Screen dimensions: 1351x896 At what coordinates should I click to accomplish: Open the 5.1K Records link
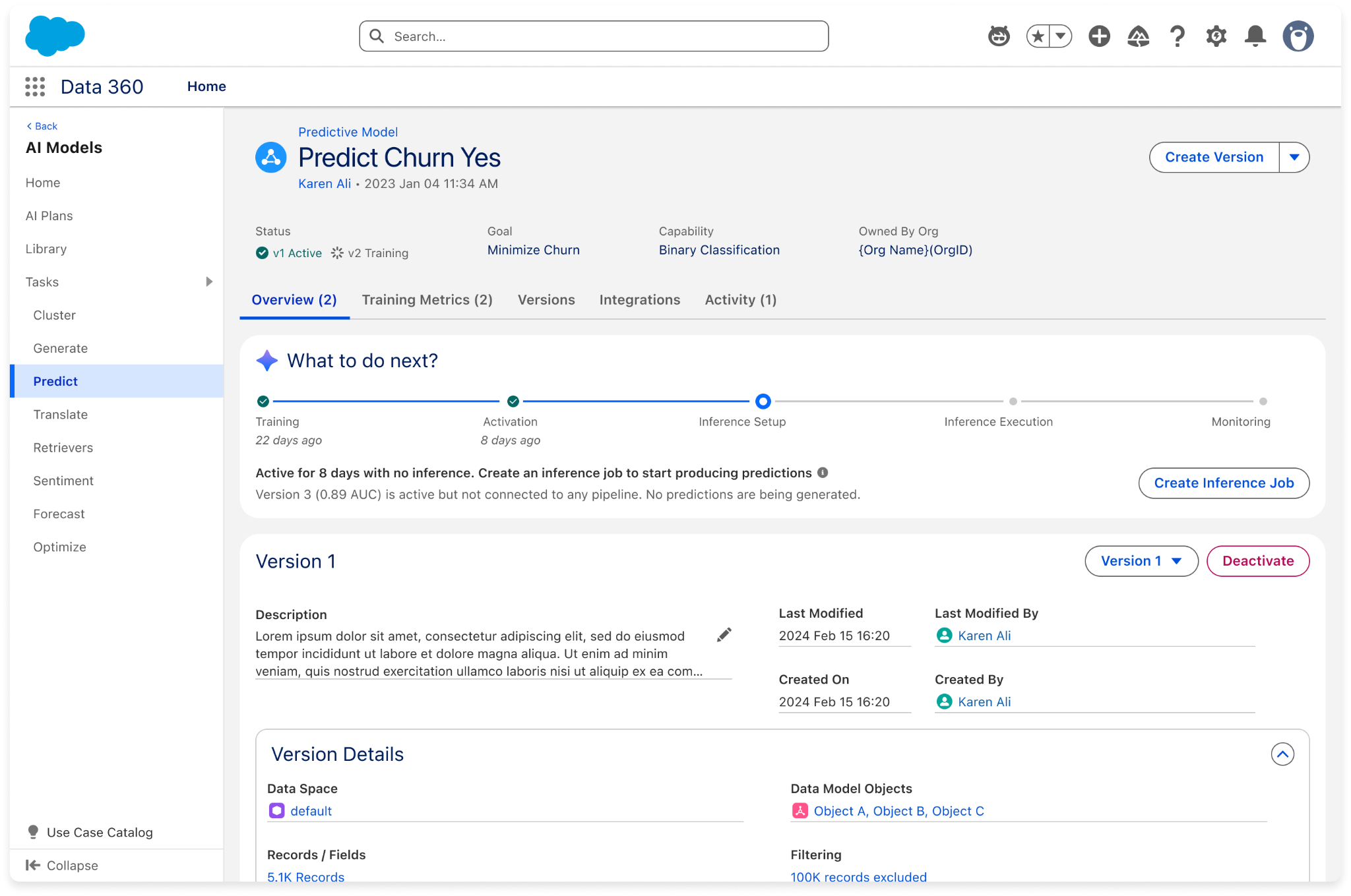pos(305,877)
